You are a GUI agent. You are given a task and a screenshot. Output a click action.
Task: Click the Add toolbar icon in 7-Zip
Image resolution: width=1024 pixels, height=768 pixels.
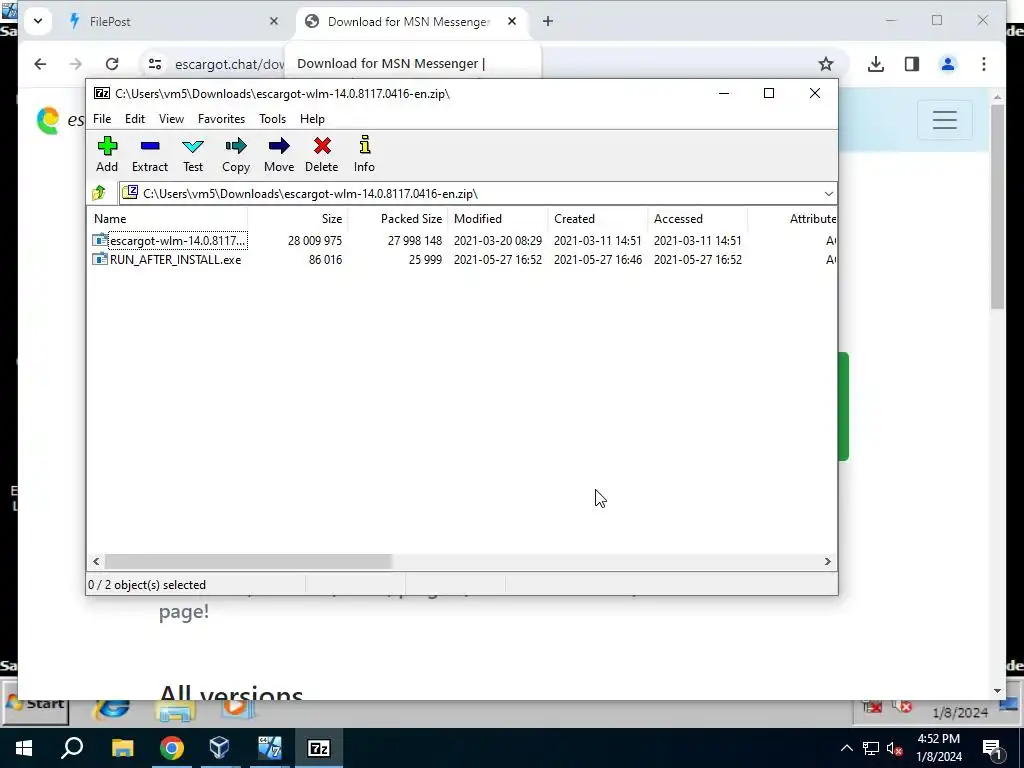pos(107,155)
